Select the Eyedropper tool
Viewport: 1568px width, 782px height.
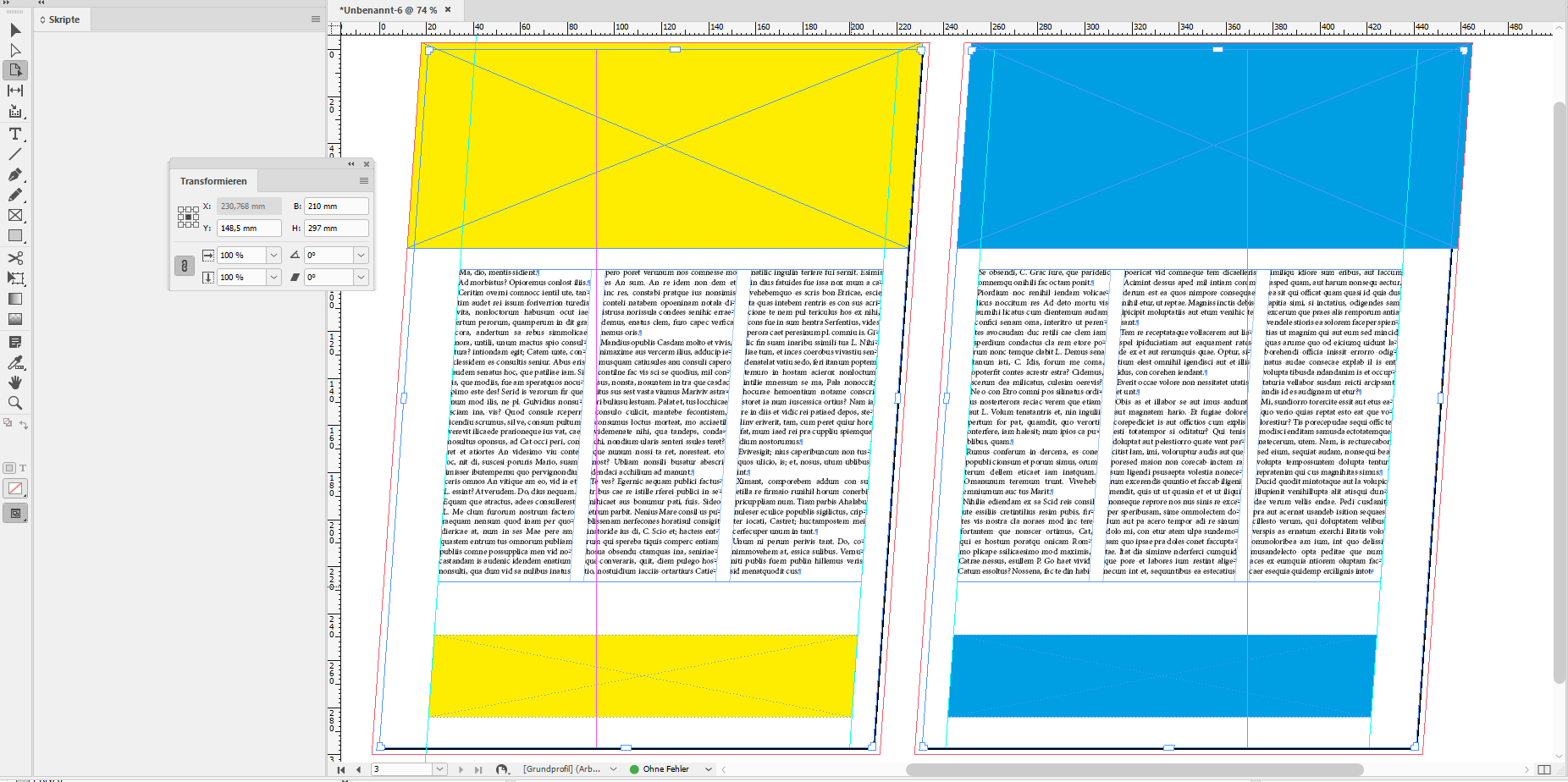(15, 362)
